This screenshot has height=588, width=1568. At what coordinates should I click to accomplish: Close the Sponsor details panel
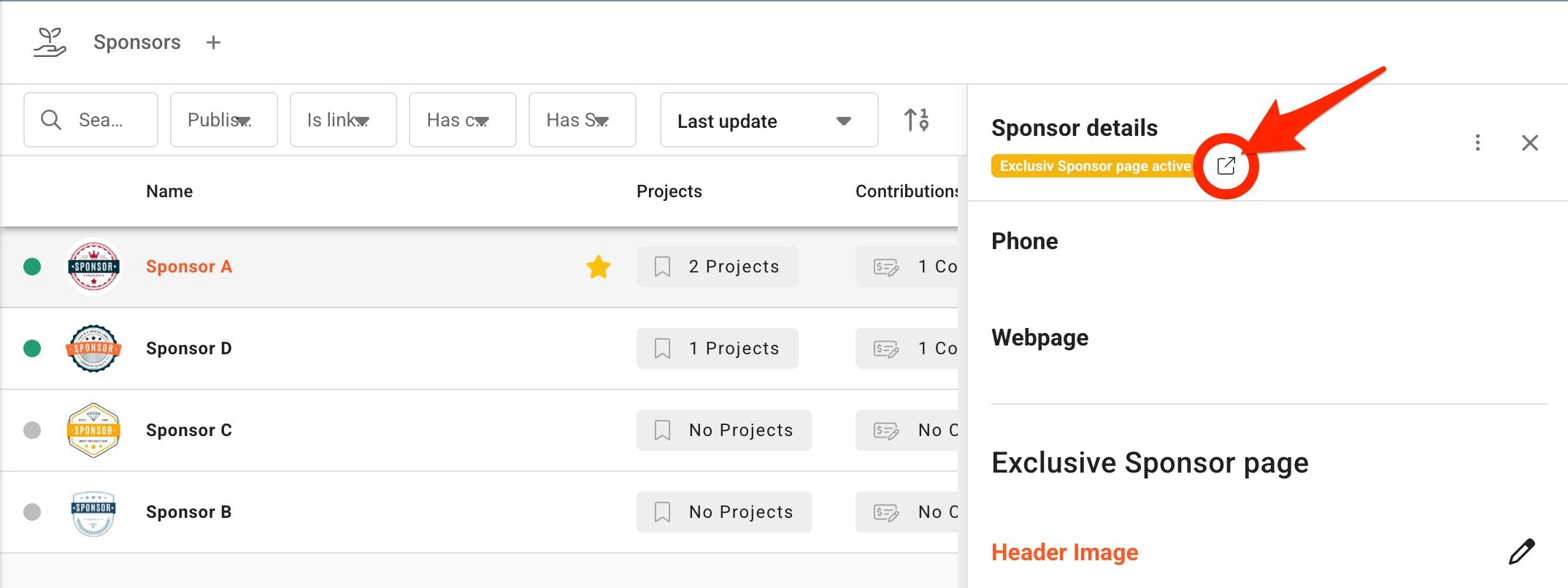point(1530,142)
